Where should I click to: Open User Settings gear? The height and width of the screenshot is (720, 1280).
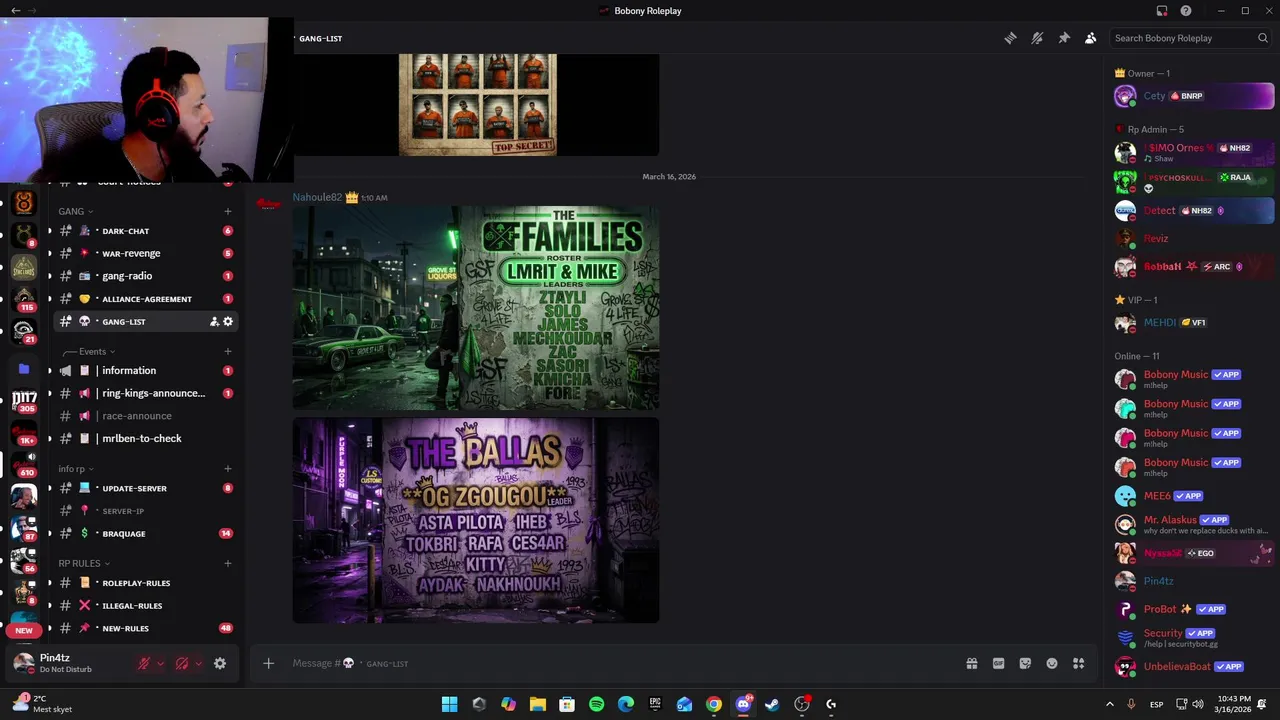(220, 663)
